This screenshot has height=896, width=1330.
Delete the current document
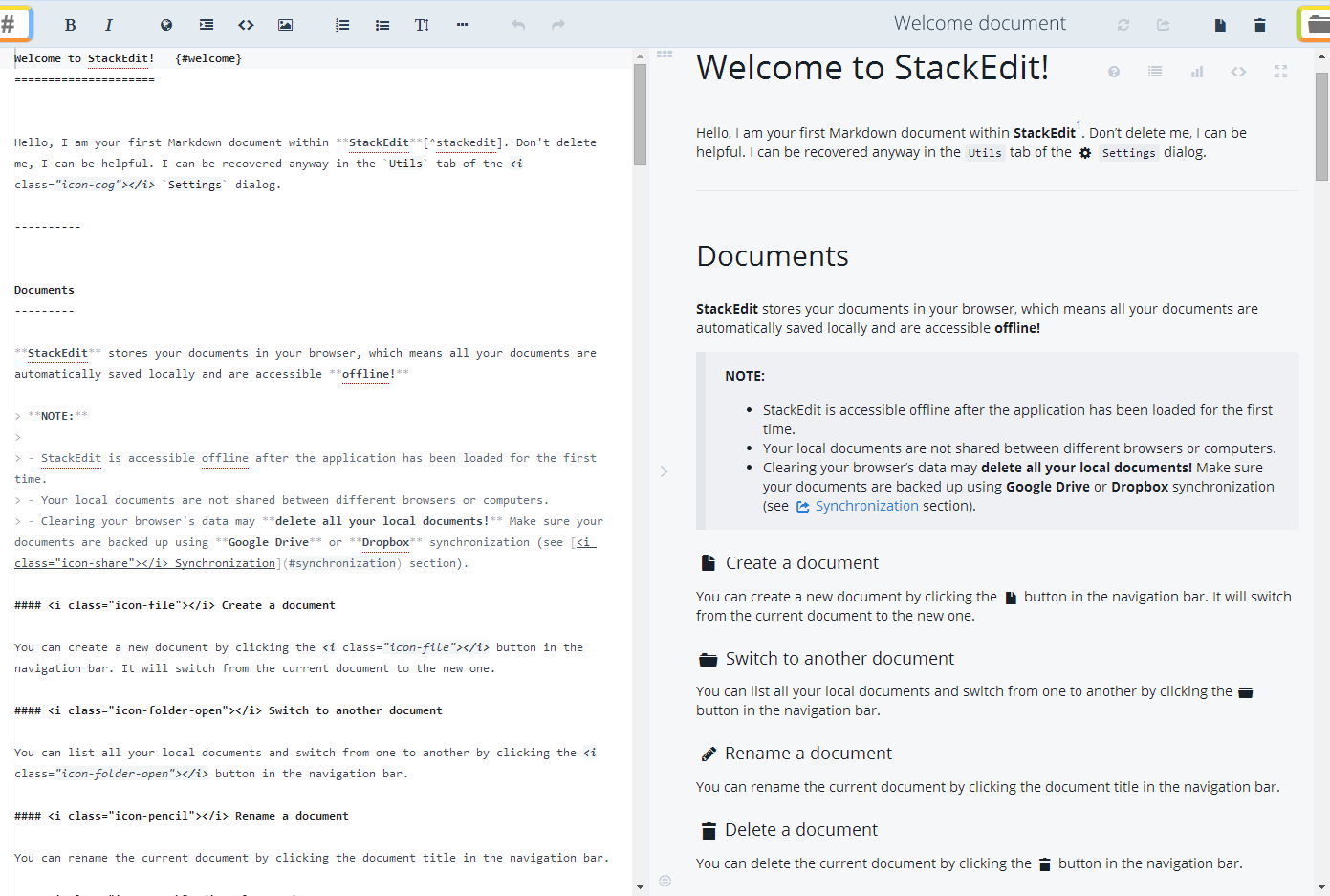point(1260,25)
